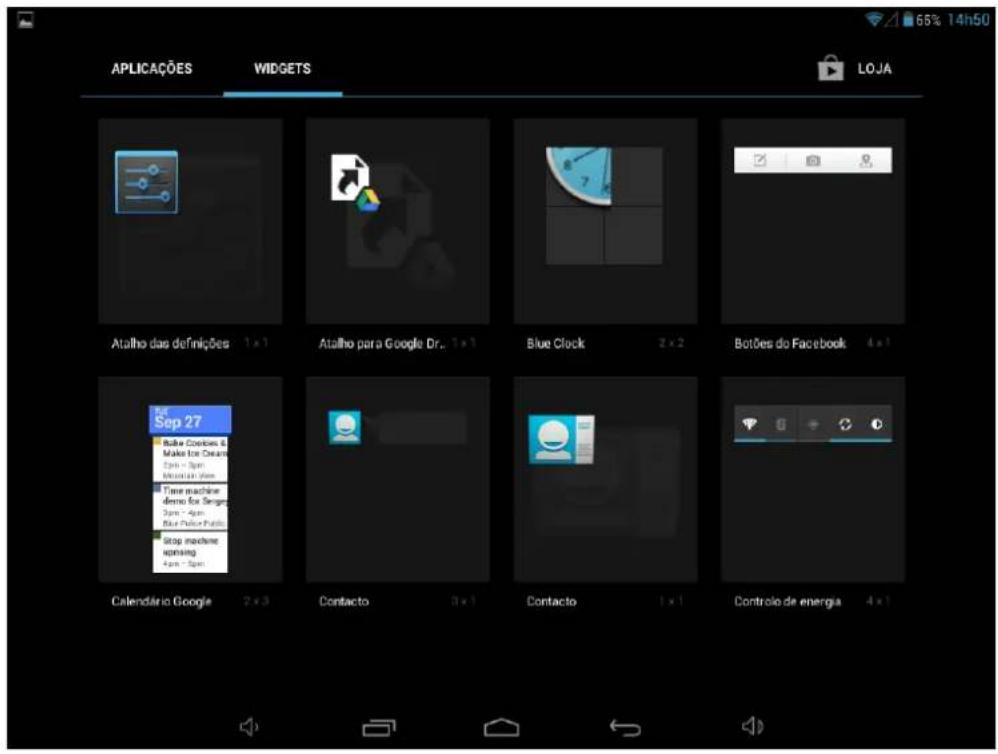The height and width of the screenshot is (754, 998).
Task: Tap the back navigation arrow
Action: pos(625,727)
